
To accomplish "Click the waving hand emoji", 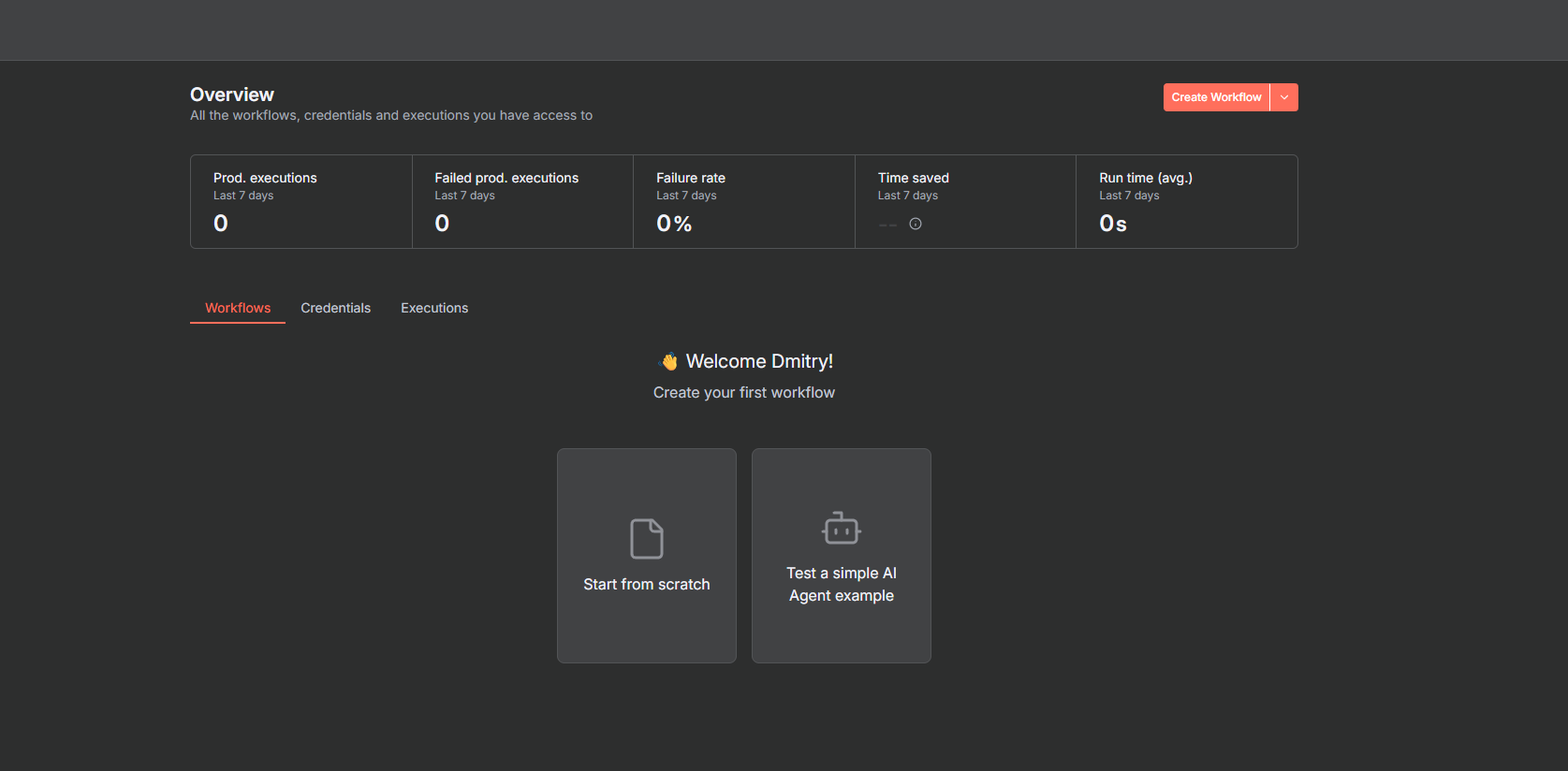I will 669,362.
